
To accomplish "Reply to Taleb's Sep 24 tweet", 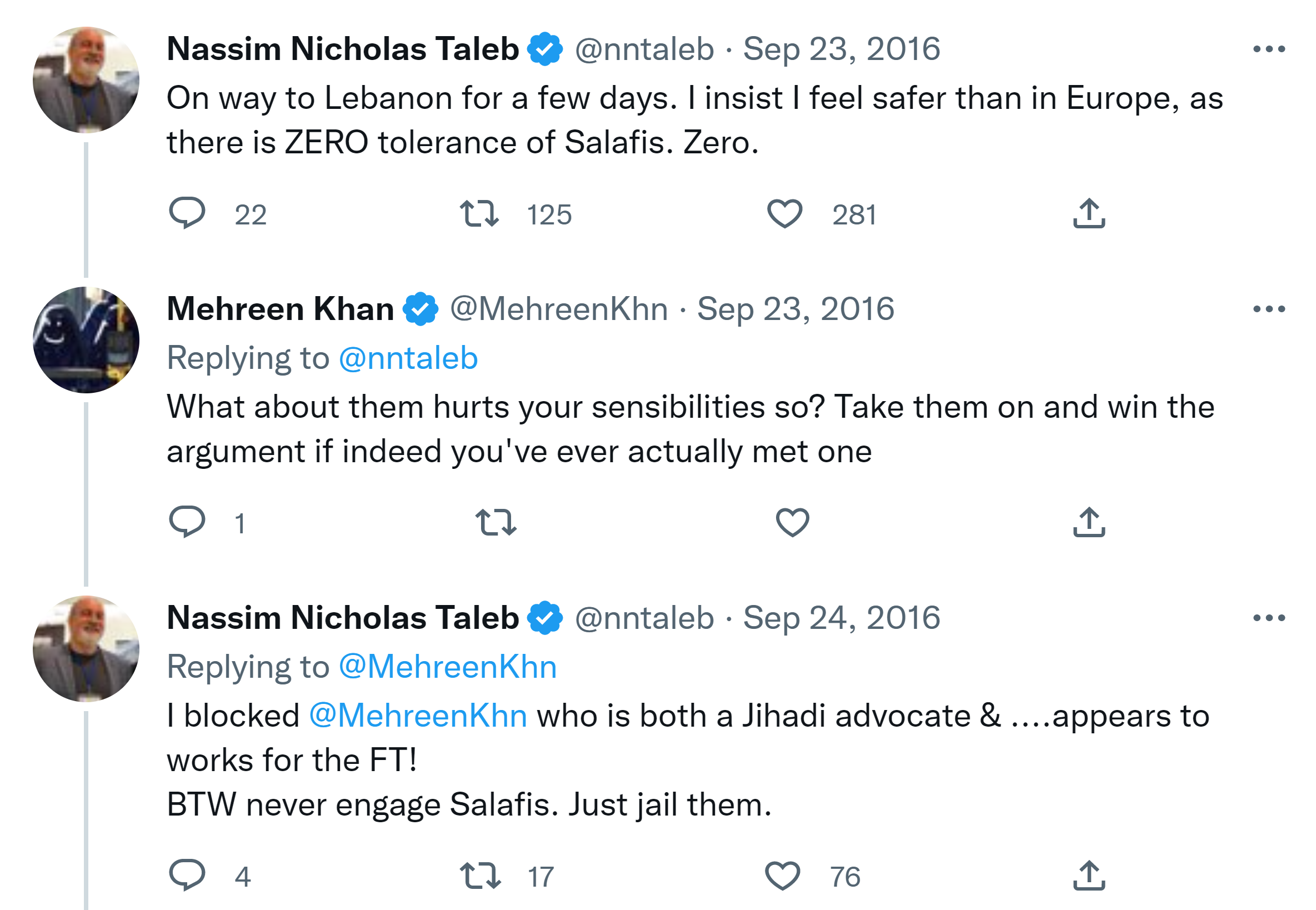I will point(187,874).
